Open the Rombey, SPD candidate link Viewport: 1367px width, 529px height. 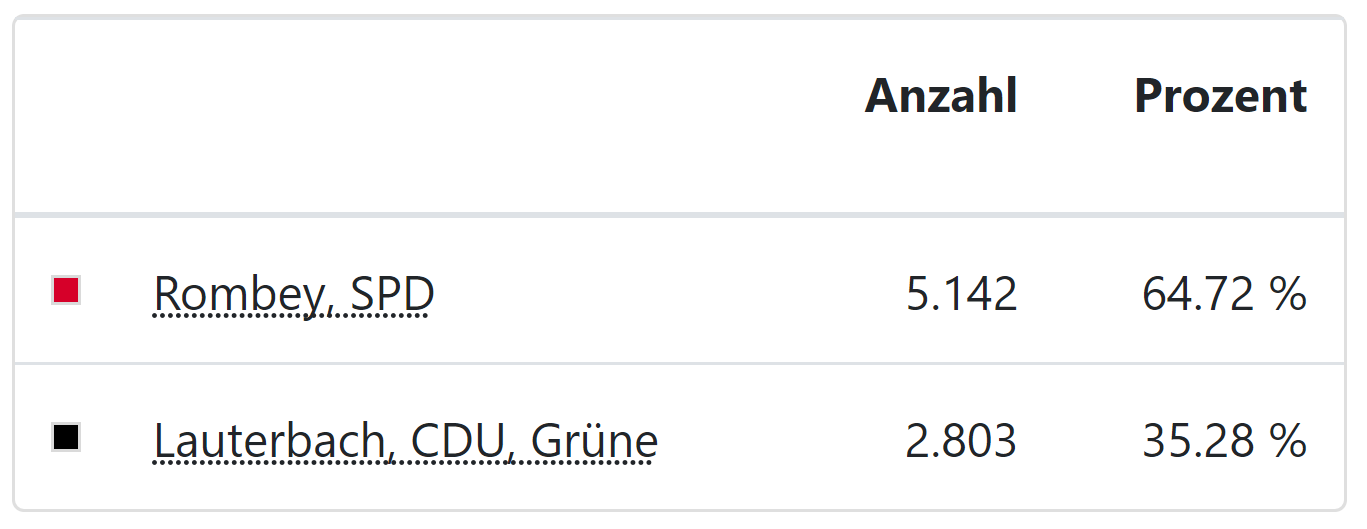[294, 294]
